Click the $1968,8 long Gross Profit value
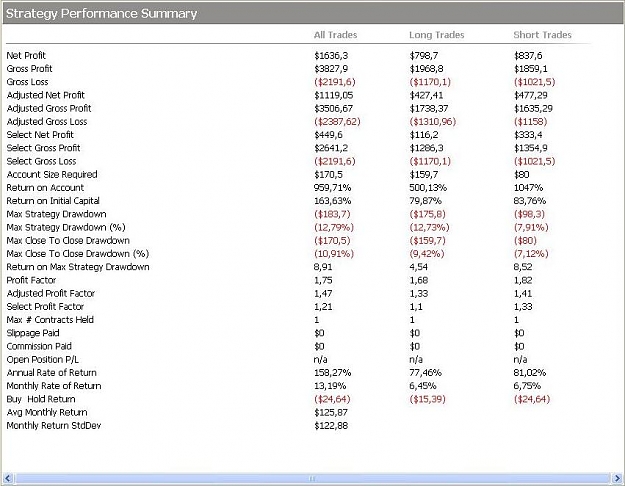Image resolution: width=625 pixels, height=486 pixels. [x=426, y=69]
